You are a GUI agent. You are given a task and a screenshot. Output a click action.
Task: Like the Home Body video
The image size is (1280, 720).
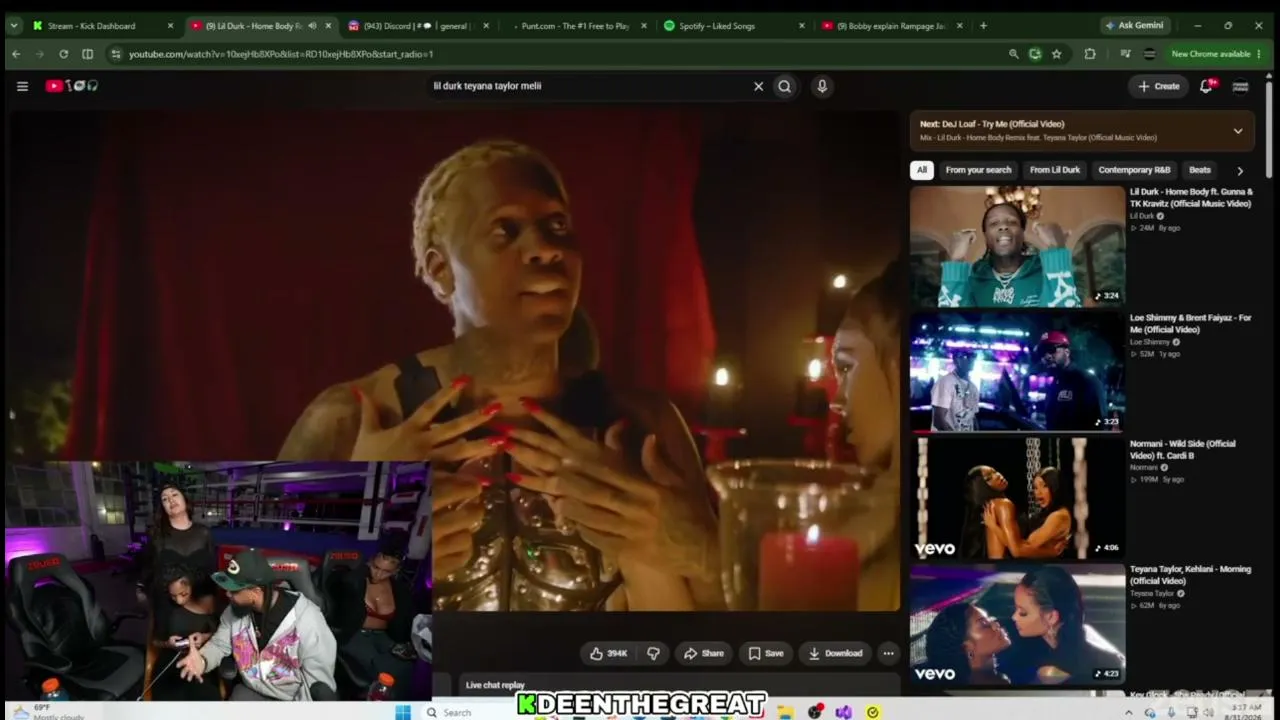[609, 653]
